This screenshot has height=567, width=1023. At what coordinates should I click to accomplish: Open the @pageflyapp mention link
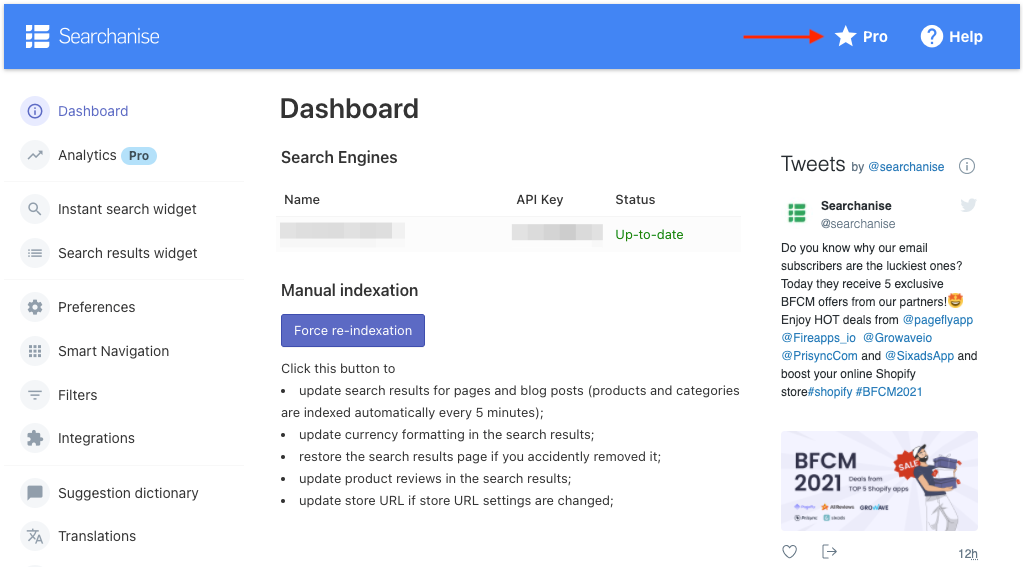coord(938,320)
